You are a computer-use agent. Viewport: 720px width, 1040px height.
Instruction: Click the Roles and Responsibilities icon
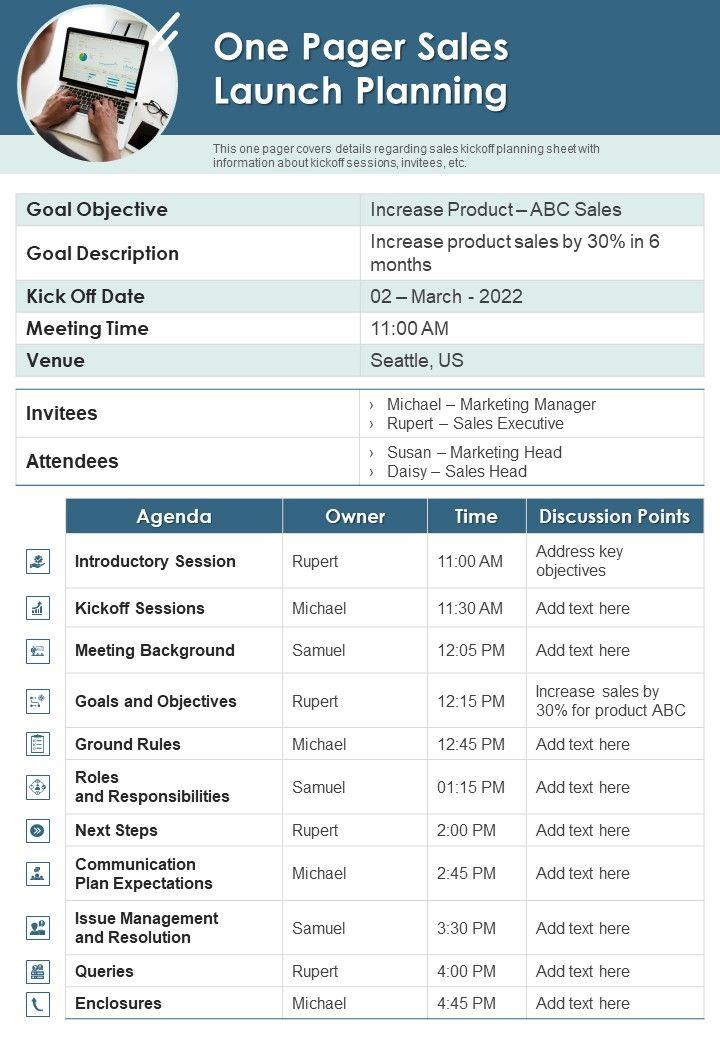point(38,787)
